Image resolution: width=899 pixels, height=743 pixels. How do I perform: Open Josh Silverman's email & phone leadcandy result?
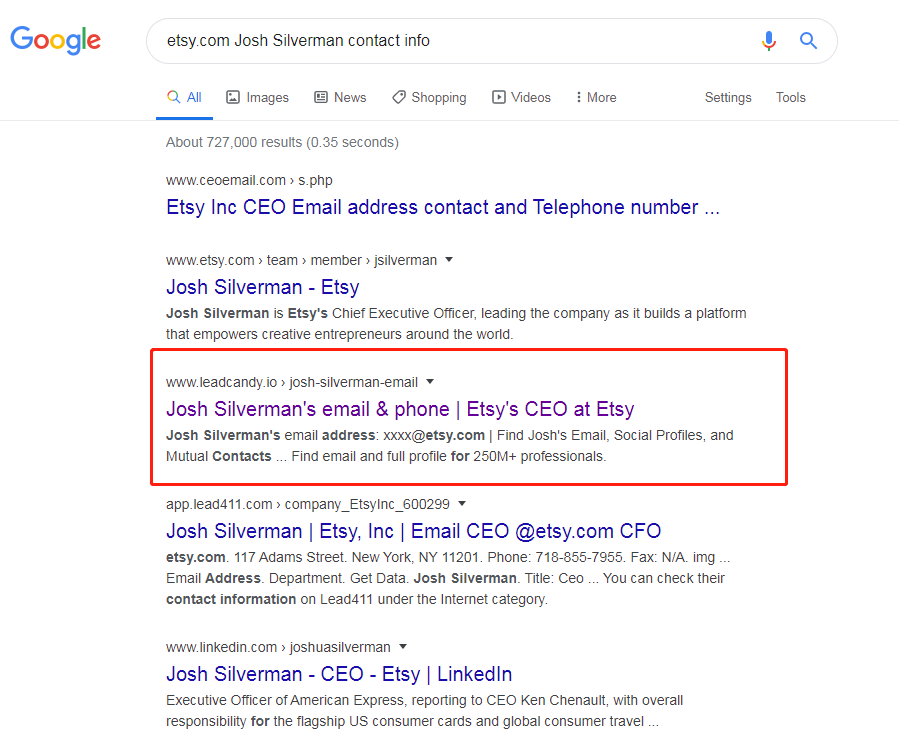(400, 409)
